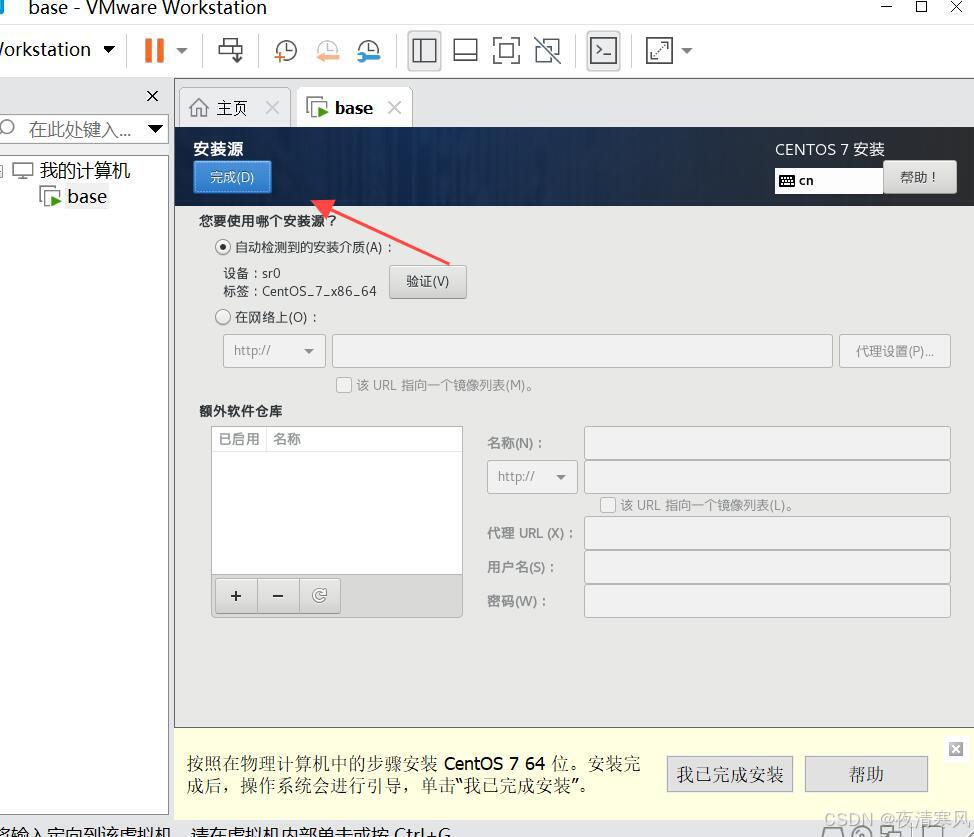Click the 代理 URL (X) input field
Screen dimensions: 974x837
pos(767,533)
